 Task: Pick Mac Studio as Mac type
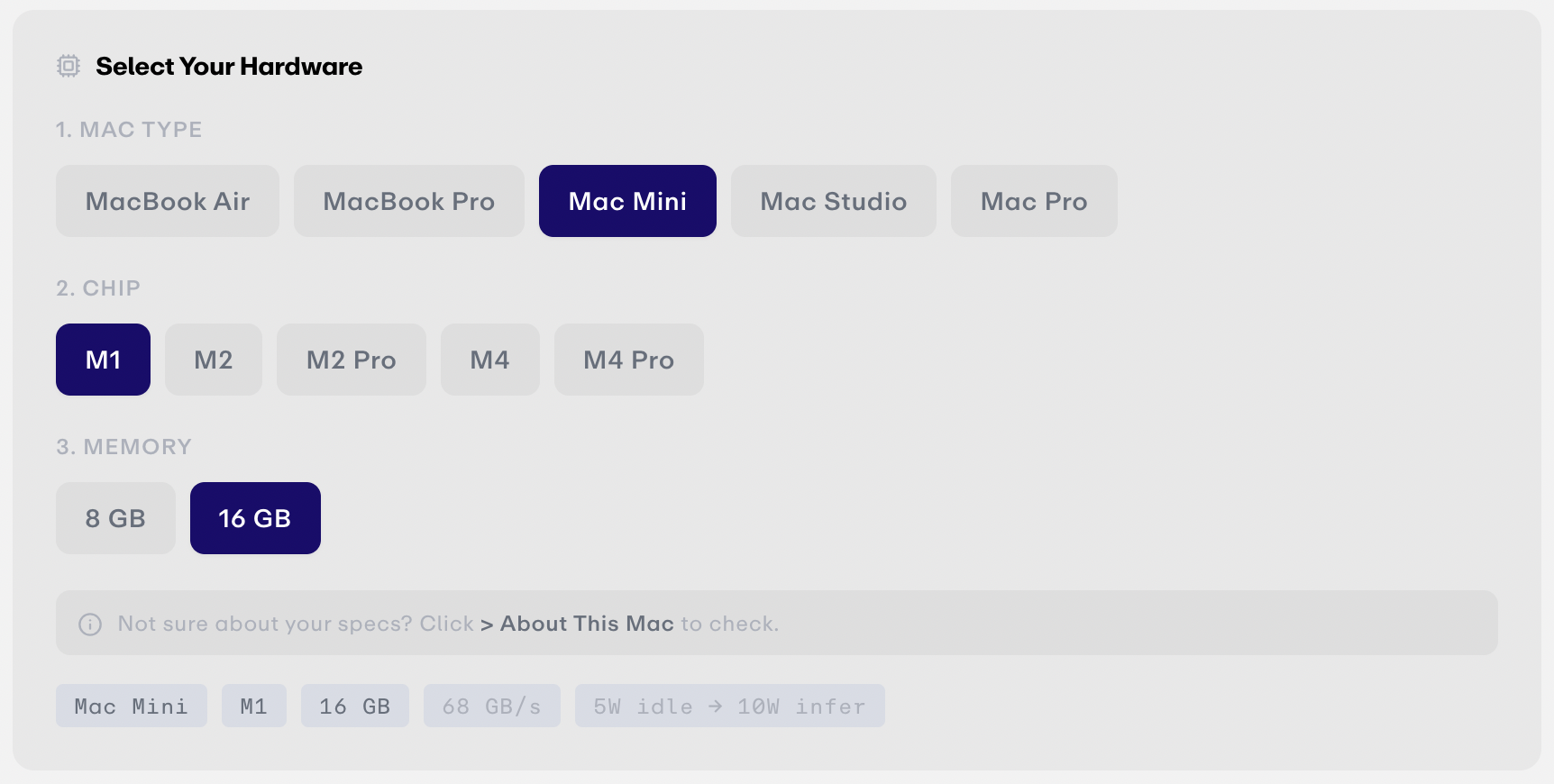click(x=834, y=201)
